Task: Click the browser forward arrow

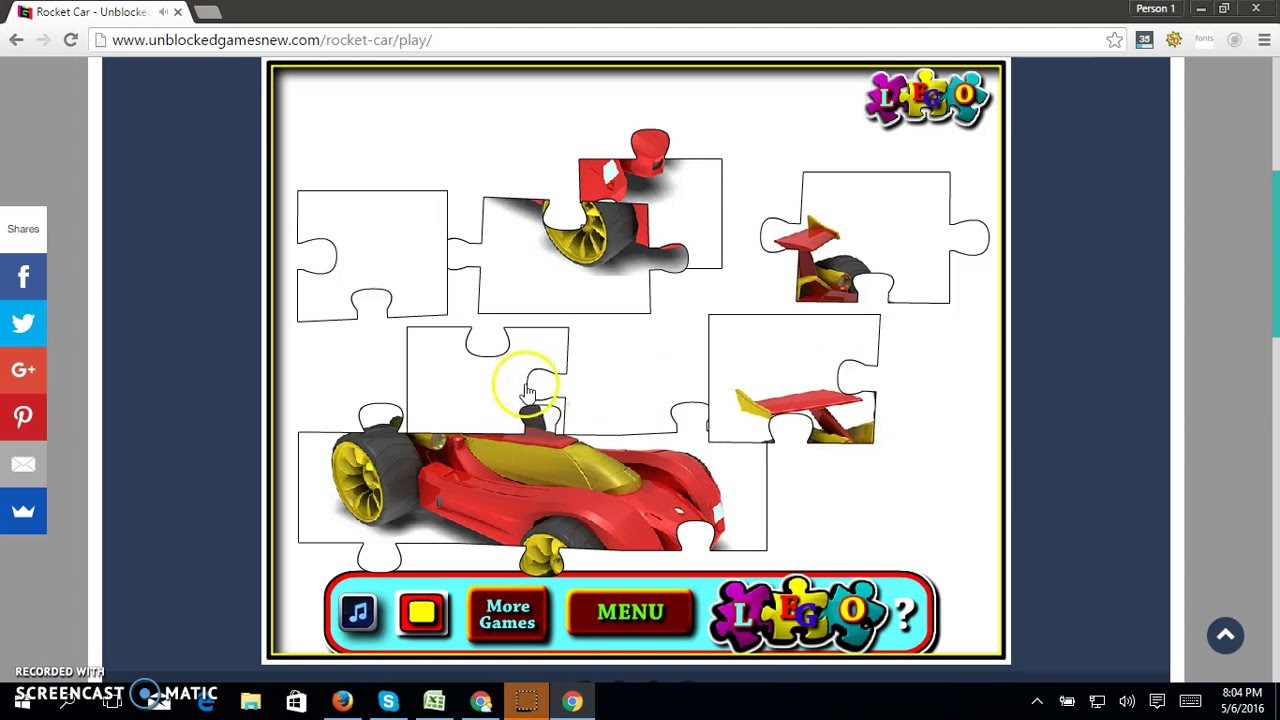Action: pyautogui.click(x=43, y=40)
